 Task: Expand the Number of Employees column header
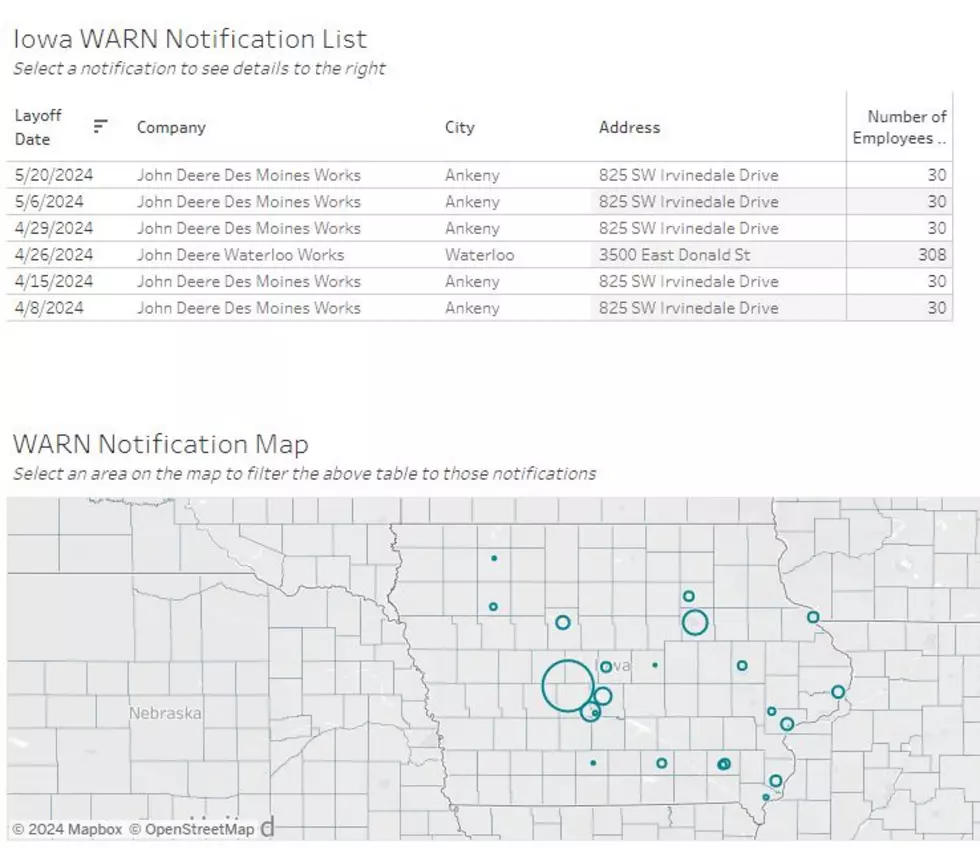(899, 127)
